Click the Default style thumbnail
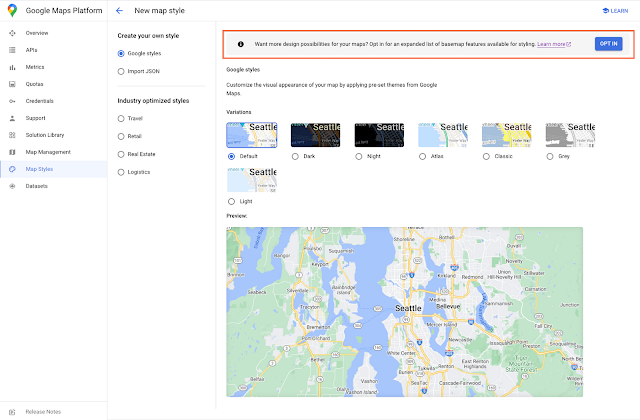 point(252,135)
